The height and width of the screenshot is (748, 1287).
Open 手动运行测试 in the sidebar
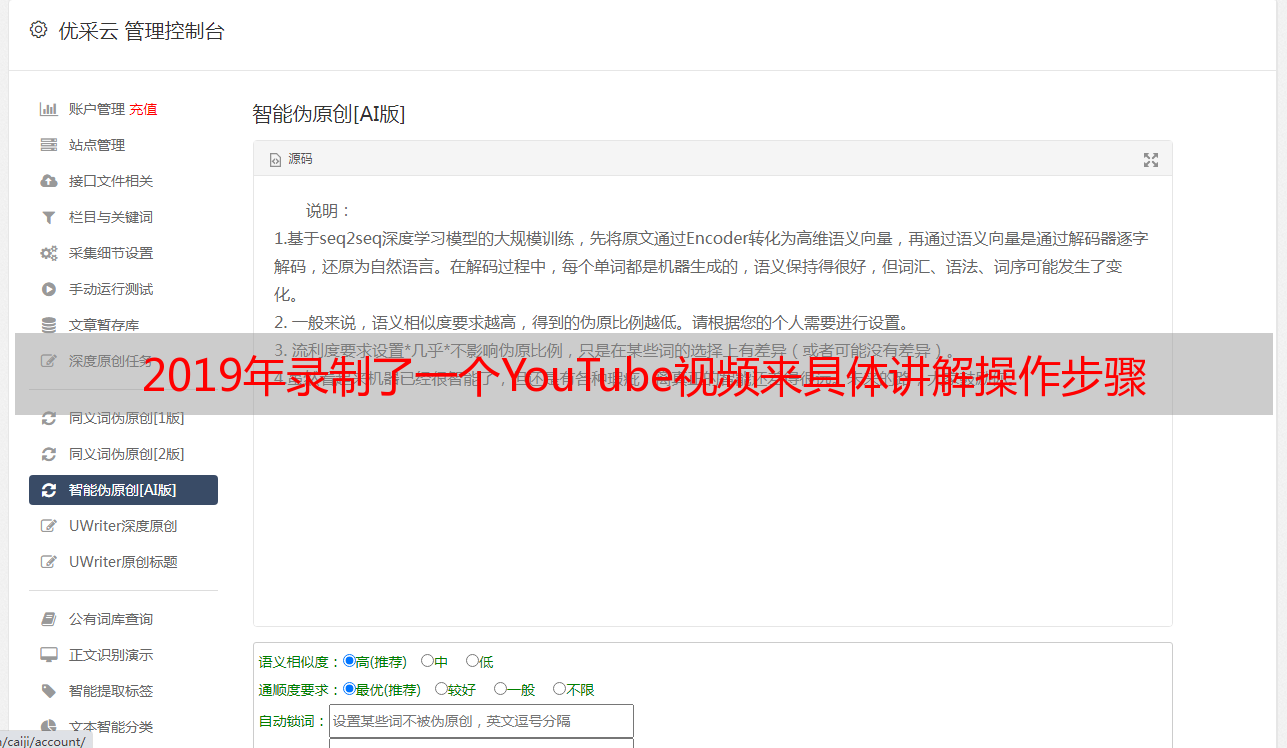(x=111, y=289)
